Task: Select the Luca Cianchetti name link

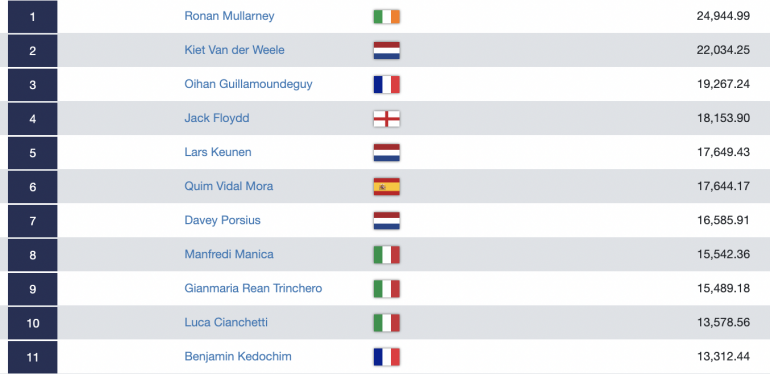Action: click(x=226, y=322)
